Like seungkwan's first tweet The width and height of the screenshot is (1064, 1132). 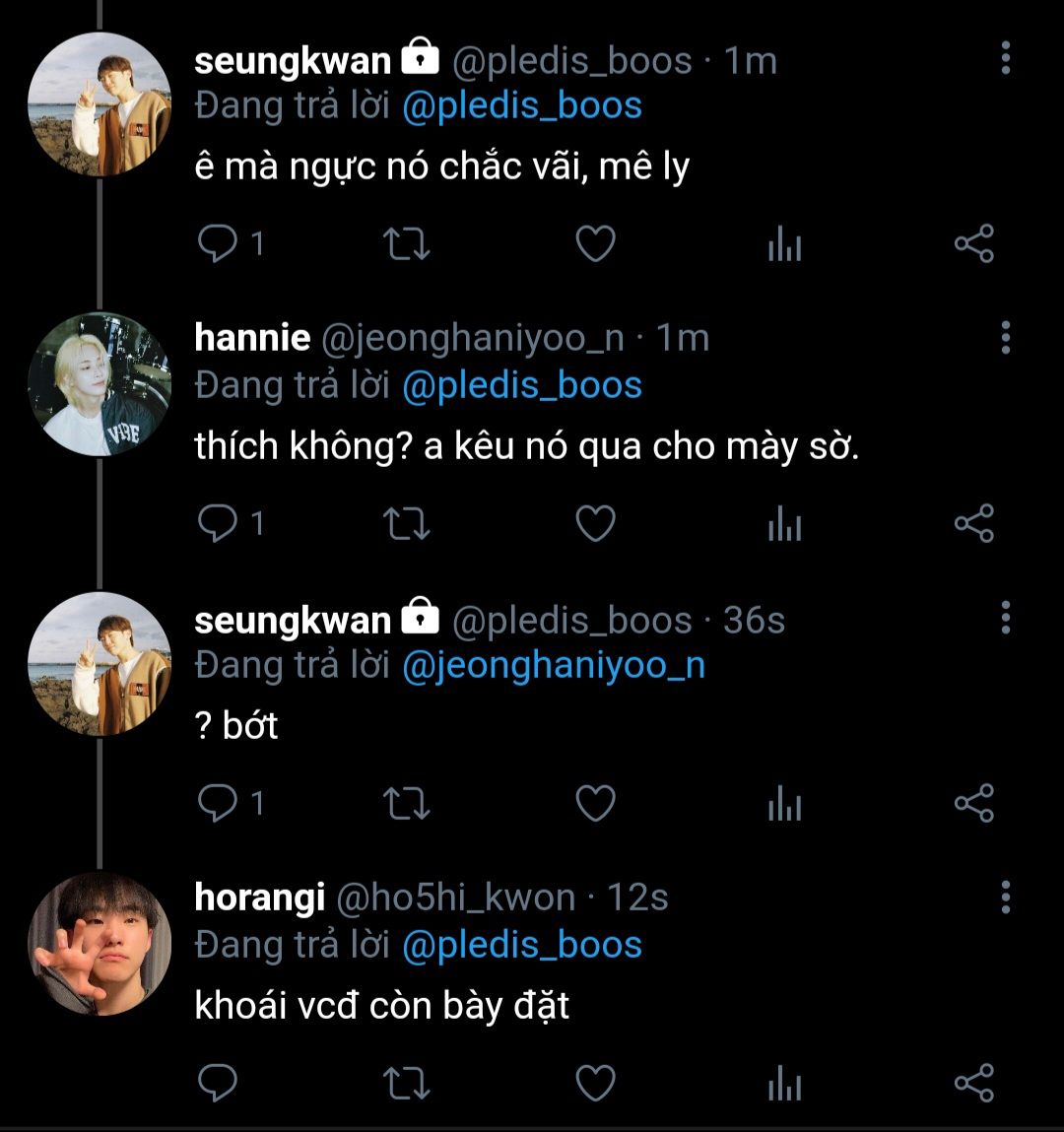click(595, 243)
